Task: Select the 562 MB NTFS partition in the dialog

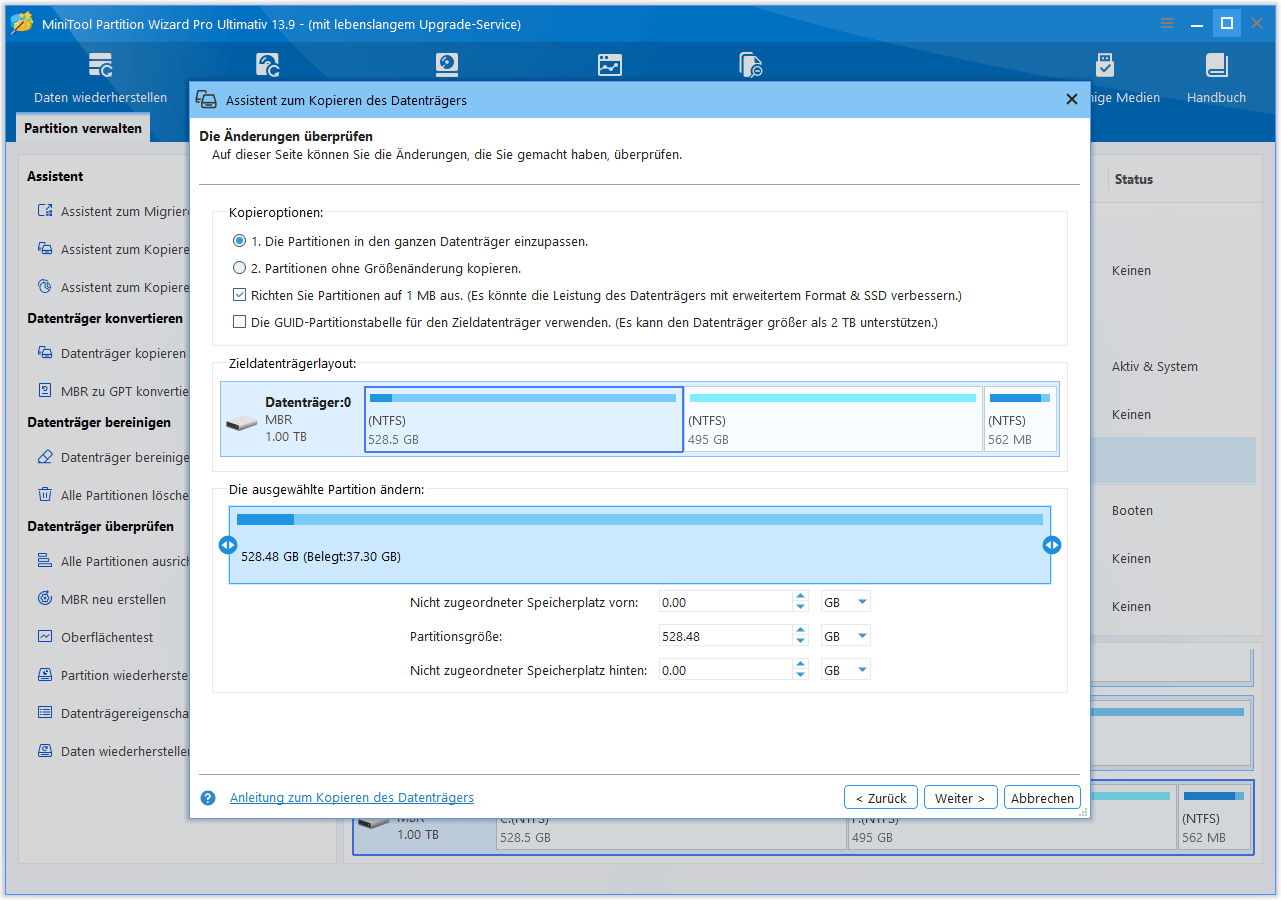Action: pyautogui.click(x=1020, y=420)
